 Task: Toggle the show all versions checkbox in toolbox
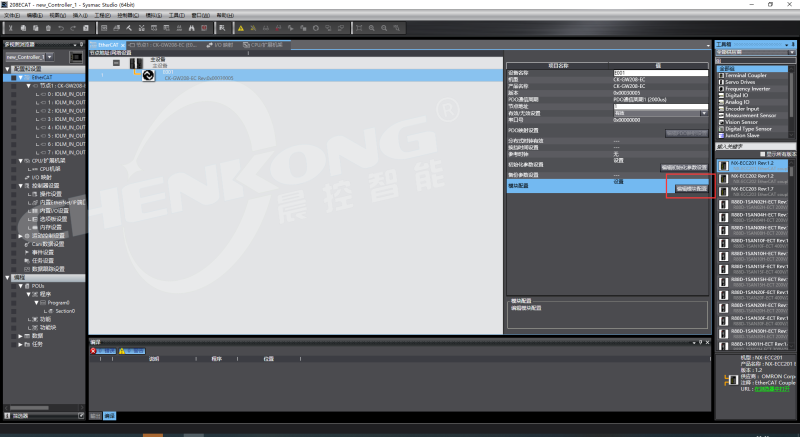click(x=763, y=154)
